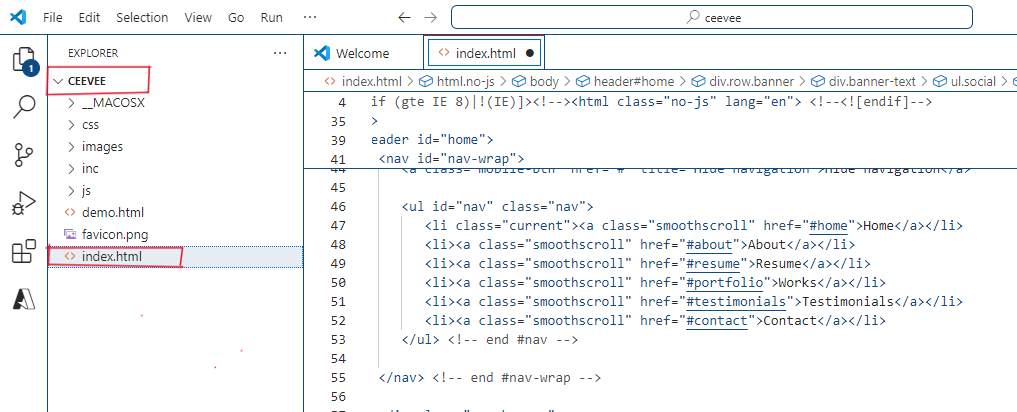Screen dimensions: 1017x412
Task: Click header#home breadcrumb segment
Action: point(634,81)
